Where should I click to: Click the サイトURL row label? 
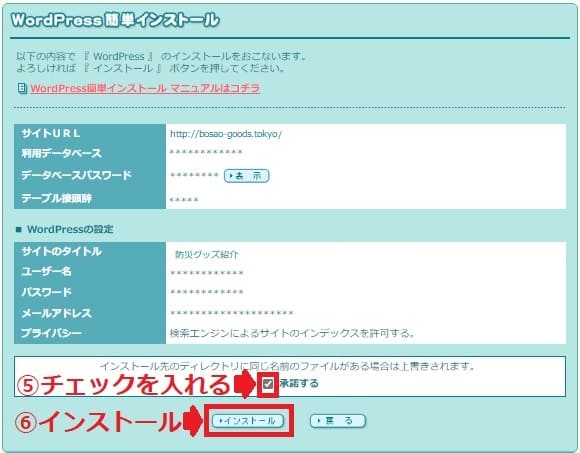51,133
